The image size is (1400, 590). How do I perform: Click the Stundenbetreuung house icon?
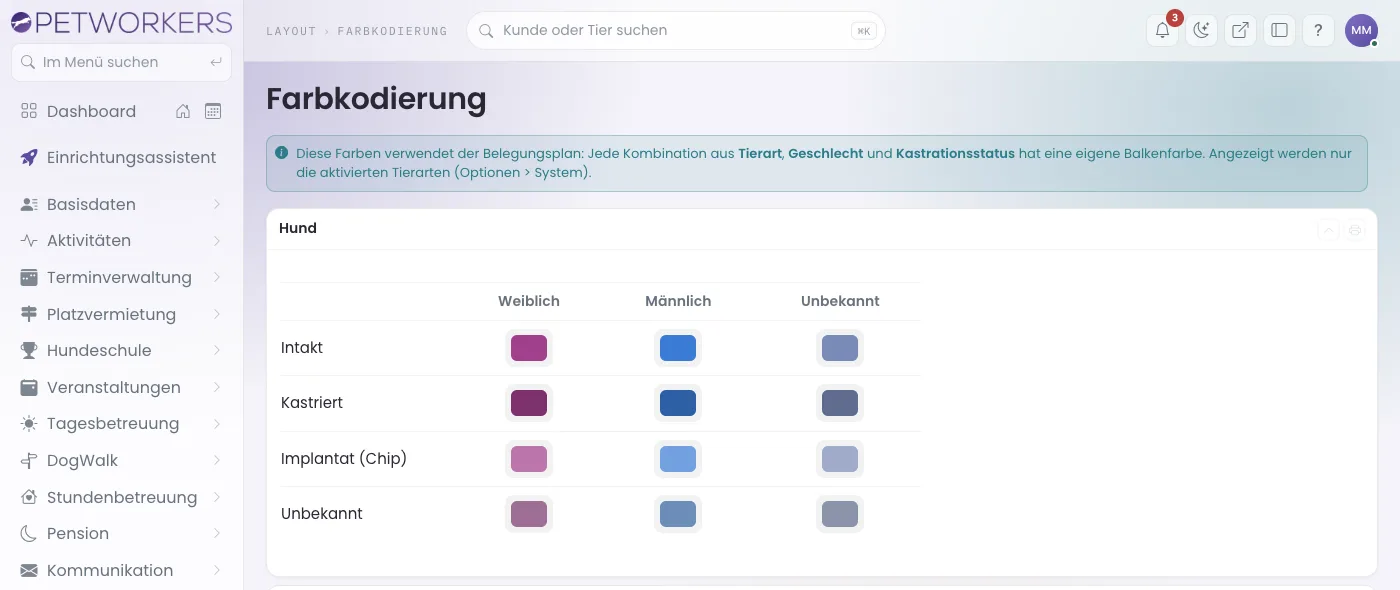tap(29, 497)
